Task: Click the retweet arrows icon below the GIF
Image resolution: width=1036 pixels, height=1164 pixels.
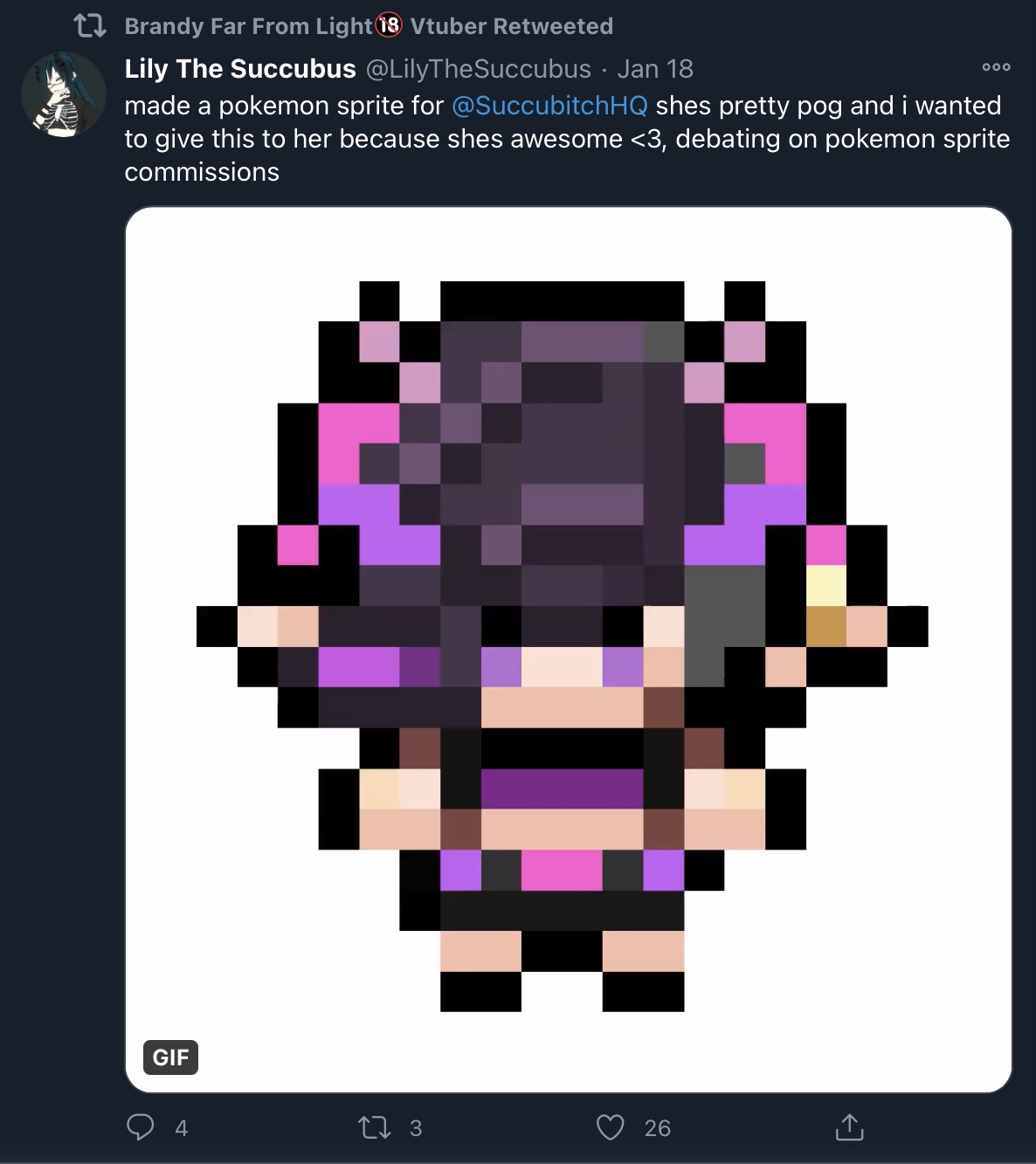Action: (375, 1128)
